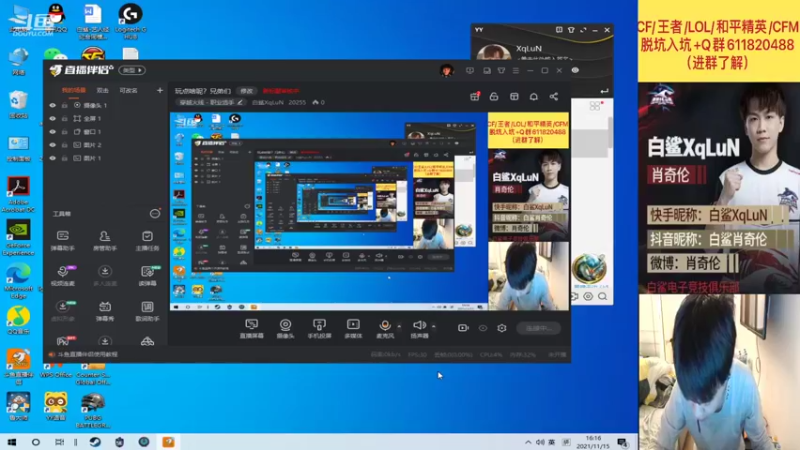800x450 pixels.
Task: Open the 房管助手 tool
Action: (105, 241)
